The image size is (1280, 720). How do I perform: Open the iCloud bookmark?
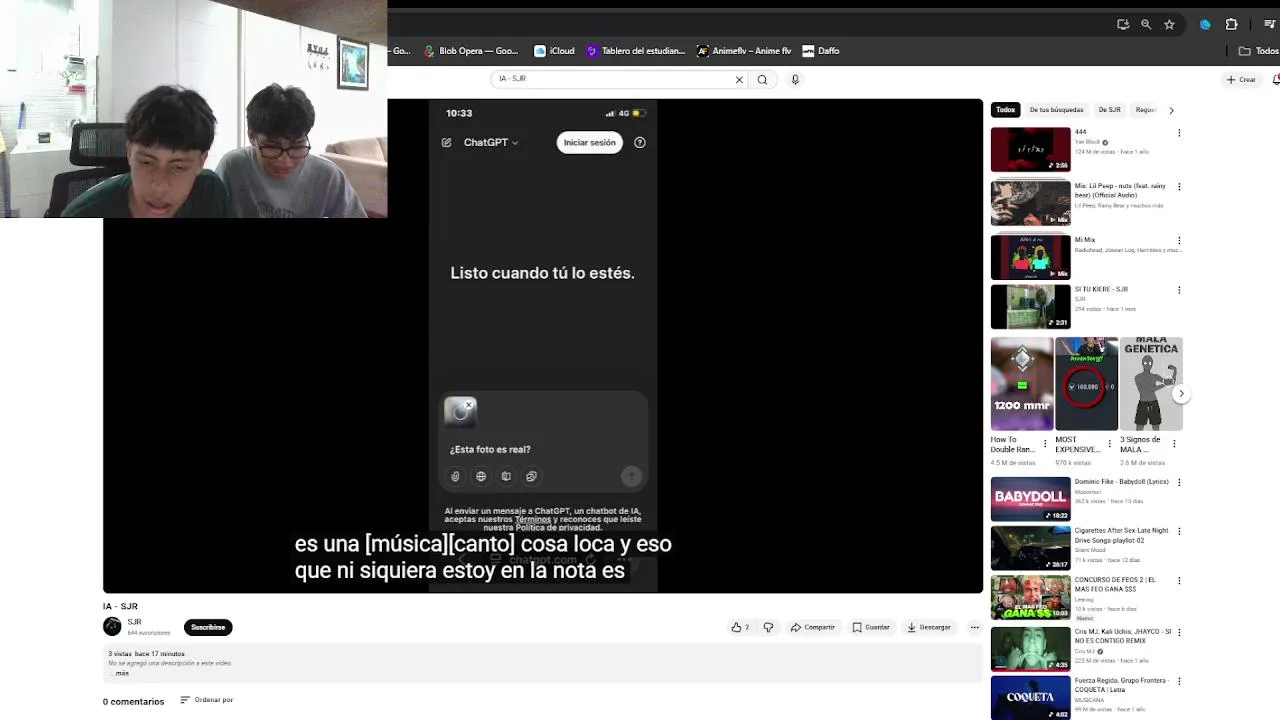tap(554, 51)
